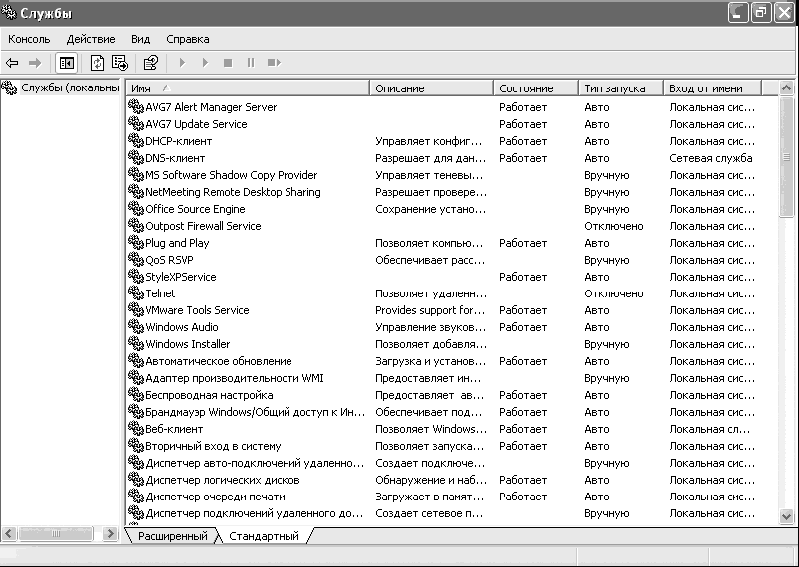The height and width of the screenshot is (567, 799).
Task: Click the second play arrow toolbar icon
Action: click(205, 63)
